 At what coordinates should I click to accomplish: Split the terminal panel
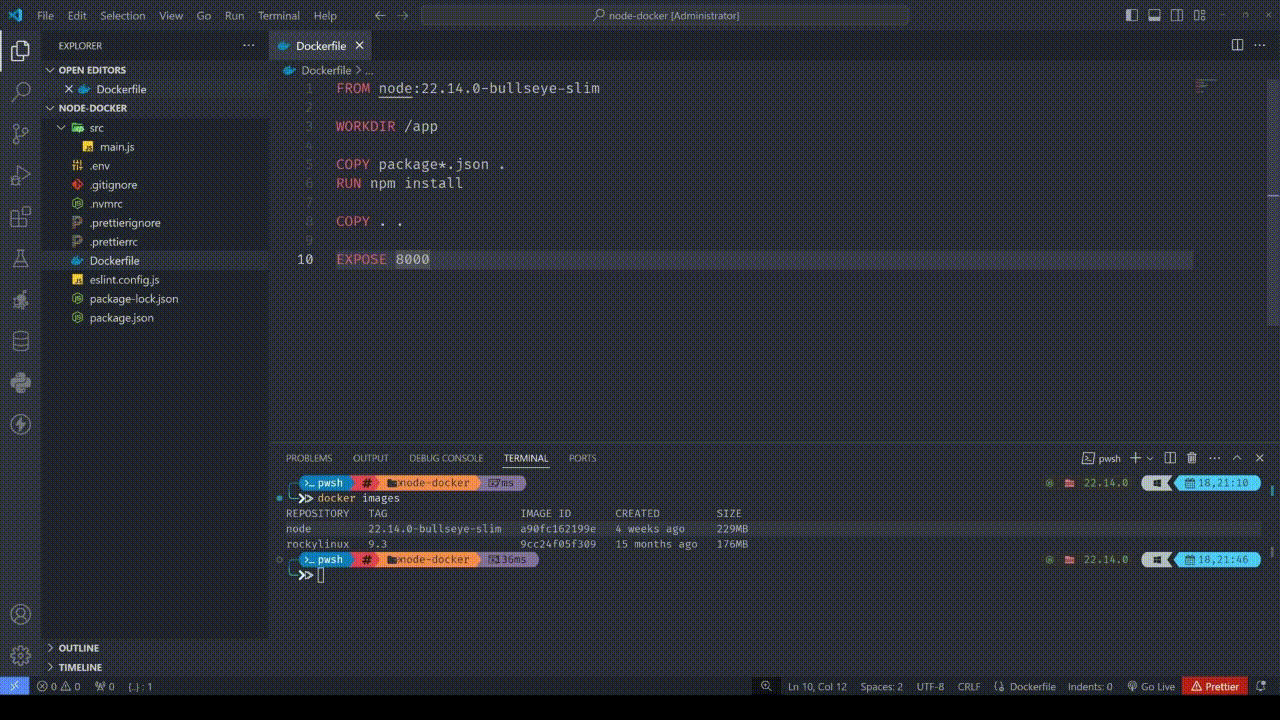[1170, 458]
